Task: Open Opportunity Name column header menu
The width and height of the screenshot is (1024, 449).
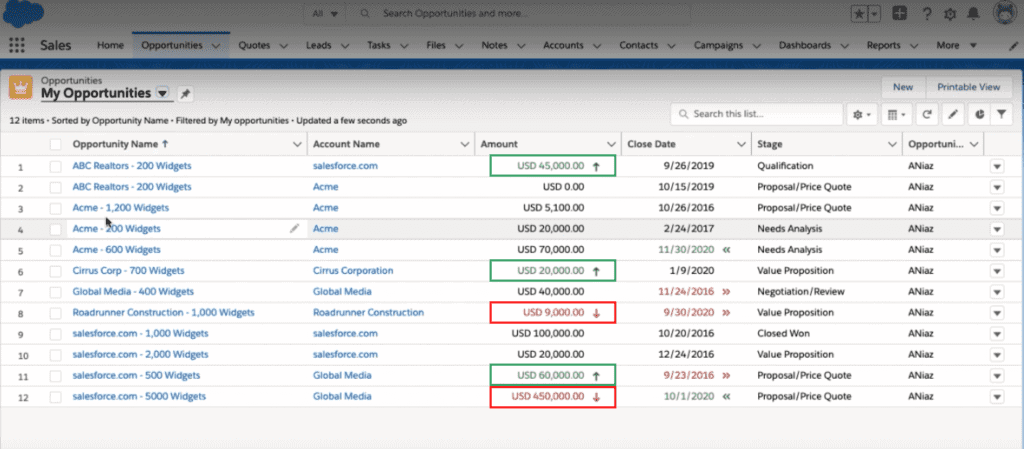Action: 297,144
